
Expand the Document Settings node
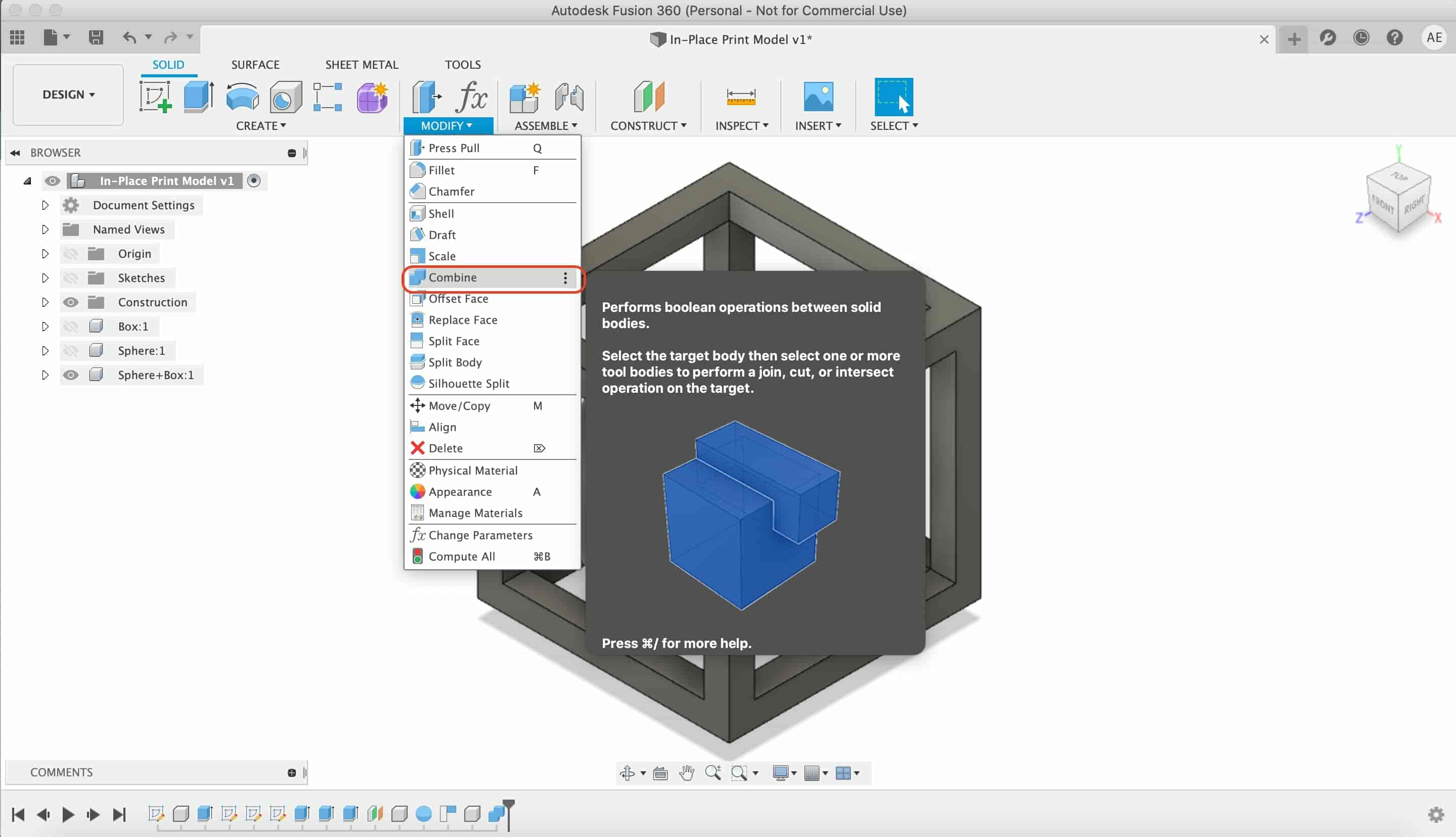click(x=45, y=205)
